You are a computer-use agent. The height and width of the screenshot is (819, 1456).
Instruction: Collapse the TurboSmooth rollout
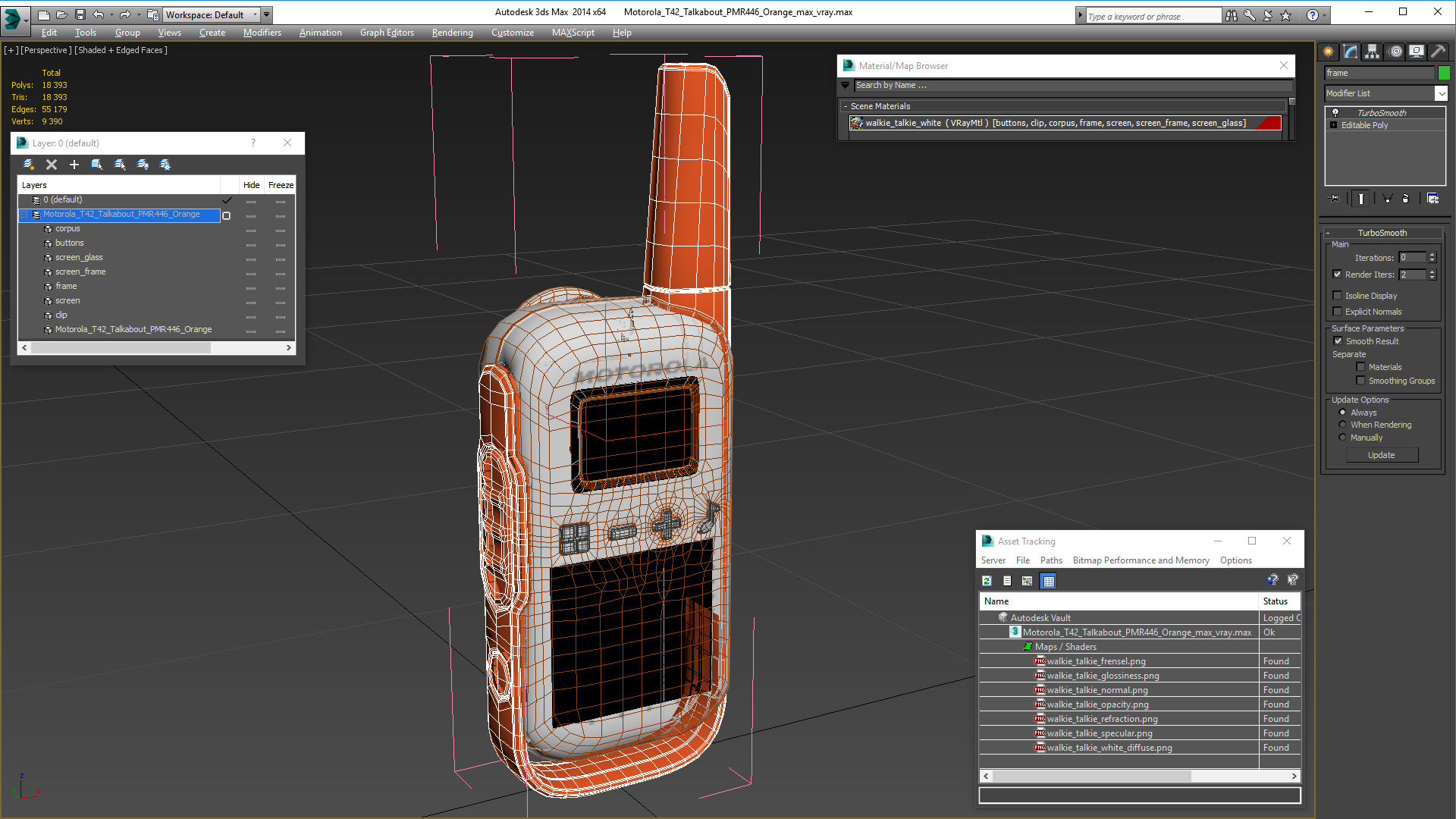click(1328, 233)
